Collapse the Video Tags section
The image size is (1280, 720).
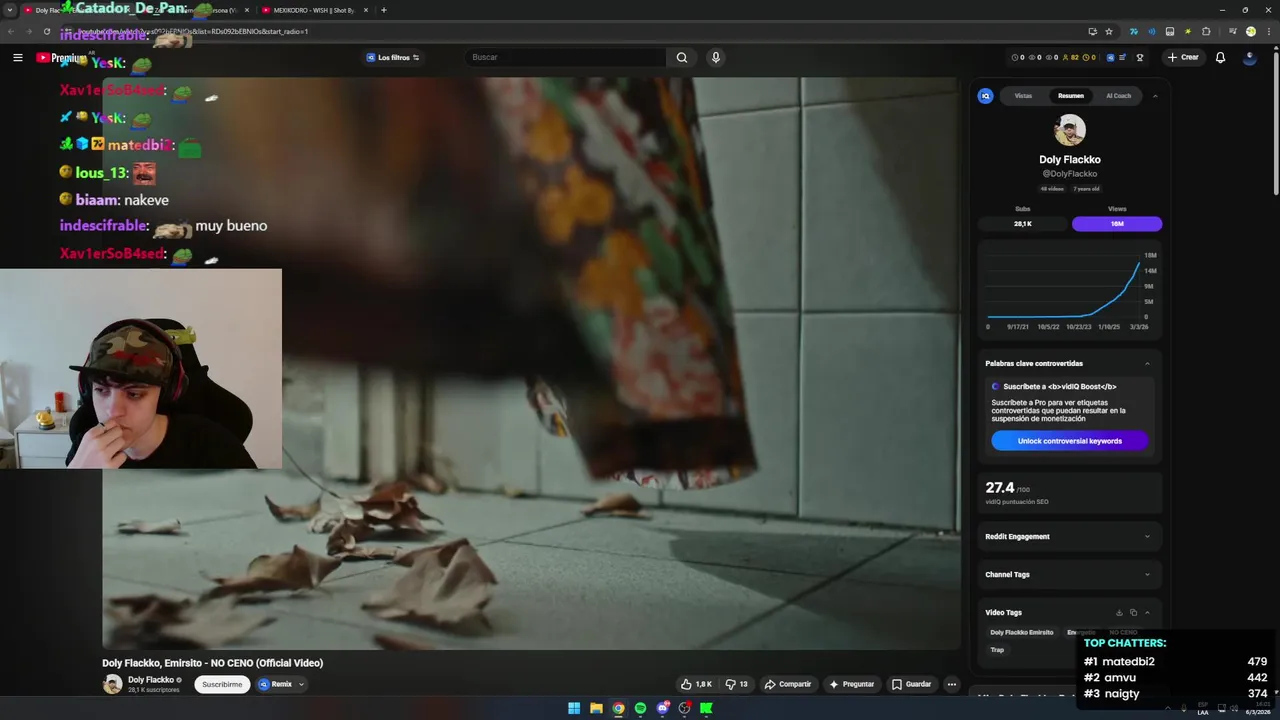click(x=1147, y=612)
